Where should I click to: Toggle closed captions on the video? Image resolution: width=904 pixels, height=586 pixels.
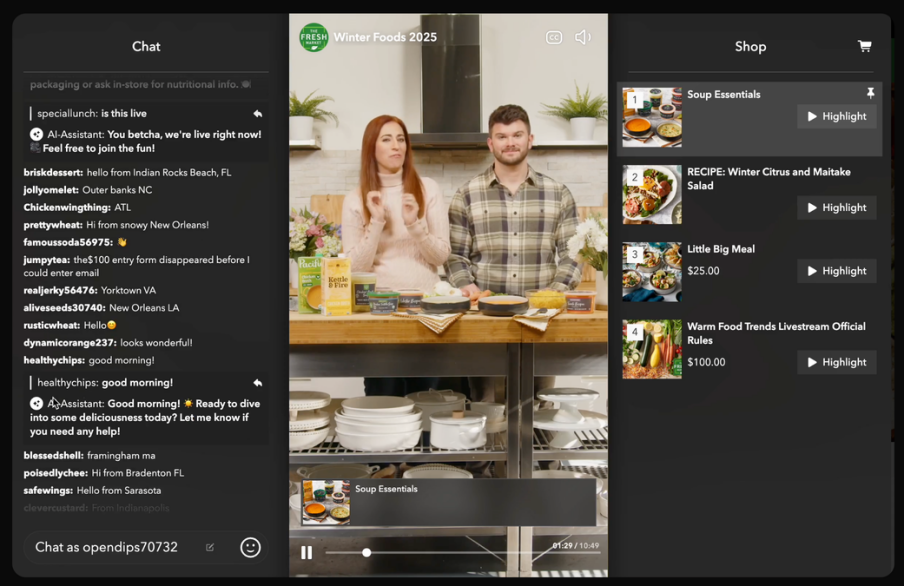[x=553, y=38]
